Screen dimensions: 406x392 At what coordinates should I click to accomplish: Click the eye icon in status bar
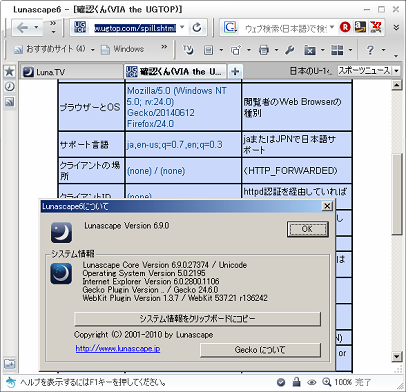(x=312, y=382)
